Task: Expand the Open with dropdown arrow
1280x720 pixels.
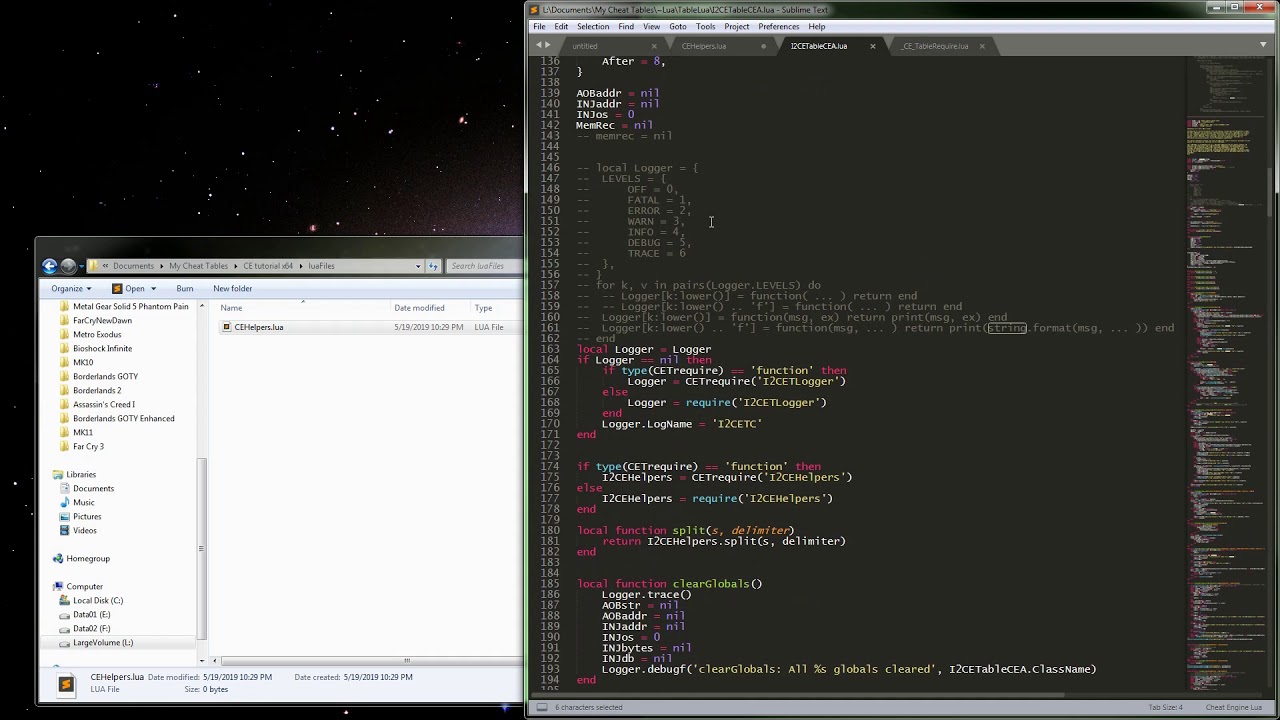Action: coord(153,288)
